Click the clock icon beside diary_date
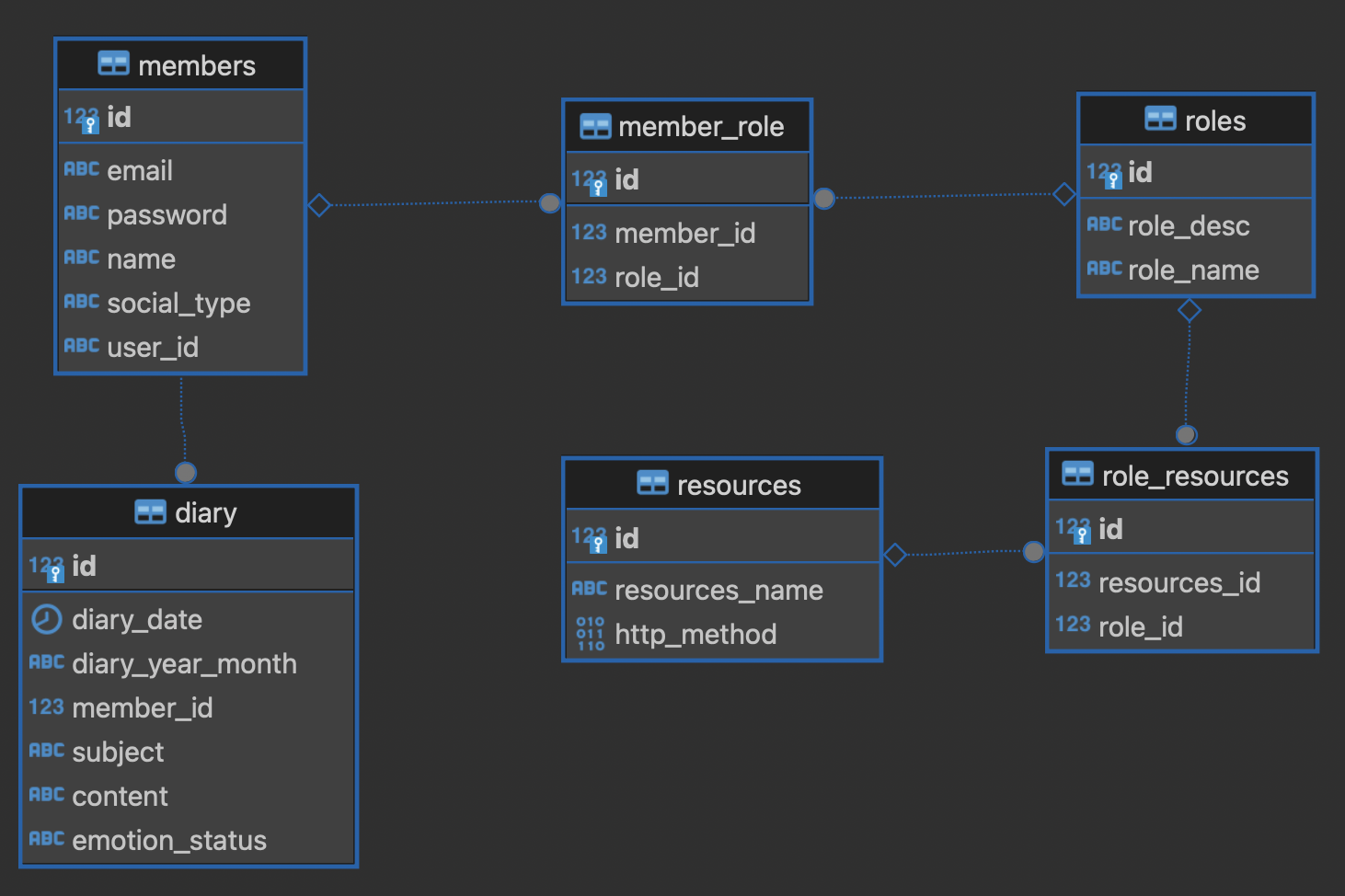This screenshot has width=1345, height=896. [x=46, y=619]
